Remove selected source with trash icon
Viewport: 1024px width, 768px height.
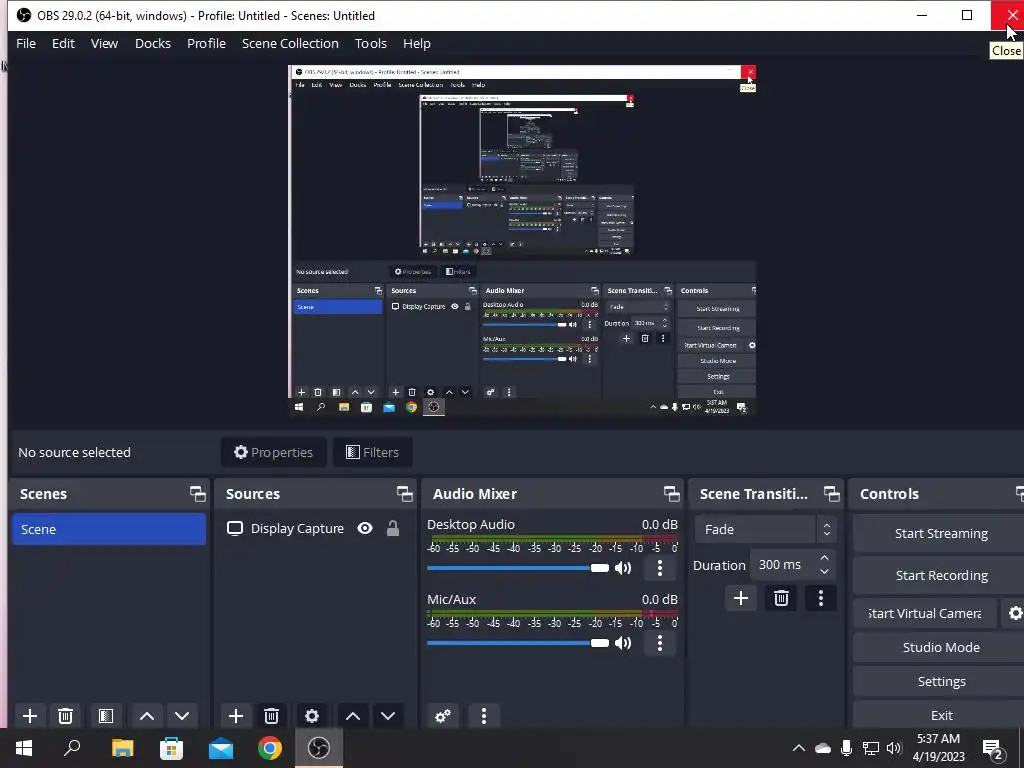click(x=272, y=716)
